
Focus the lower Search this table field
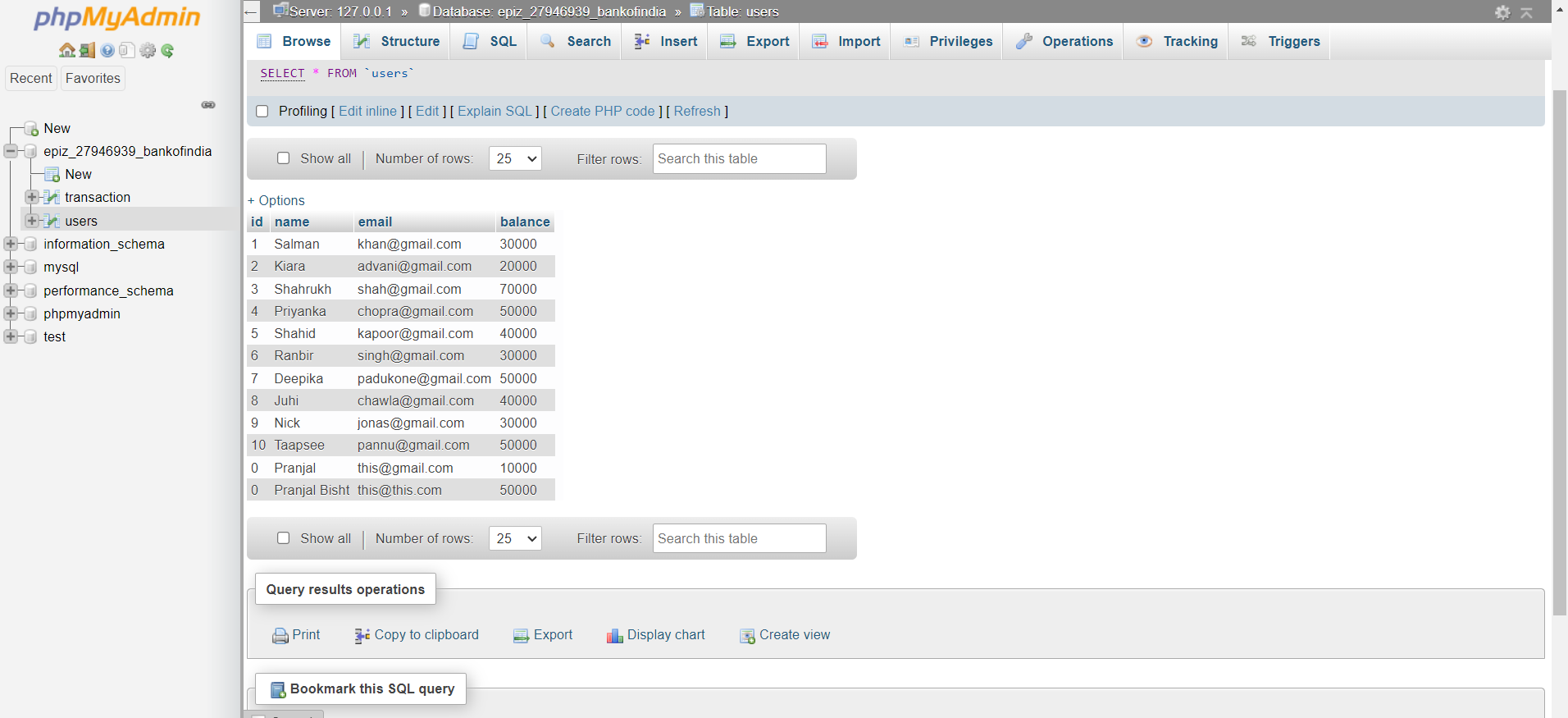[x=740, y=538]
